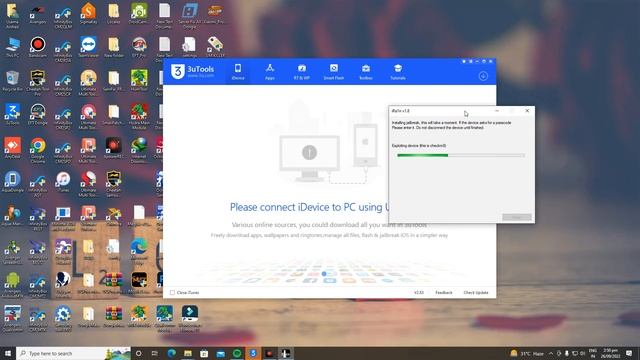The width and height of the screenshot is (640, 360).
Task: Open Task View on the taskbar
Action: 155,353
